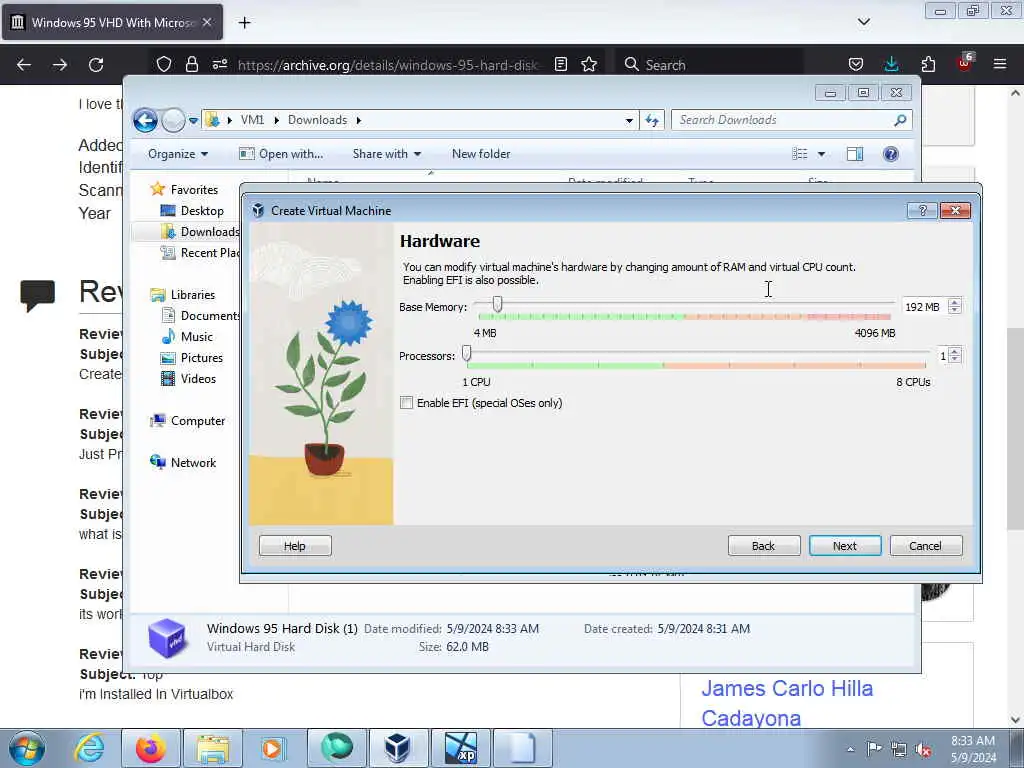Close the Create Virtual Machine dialog
The width and height of the screenshot is (1024, 768).
click(955, 210)
